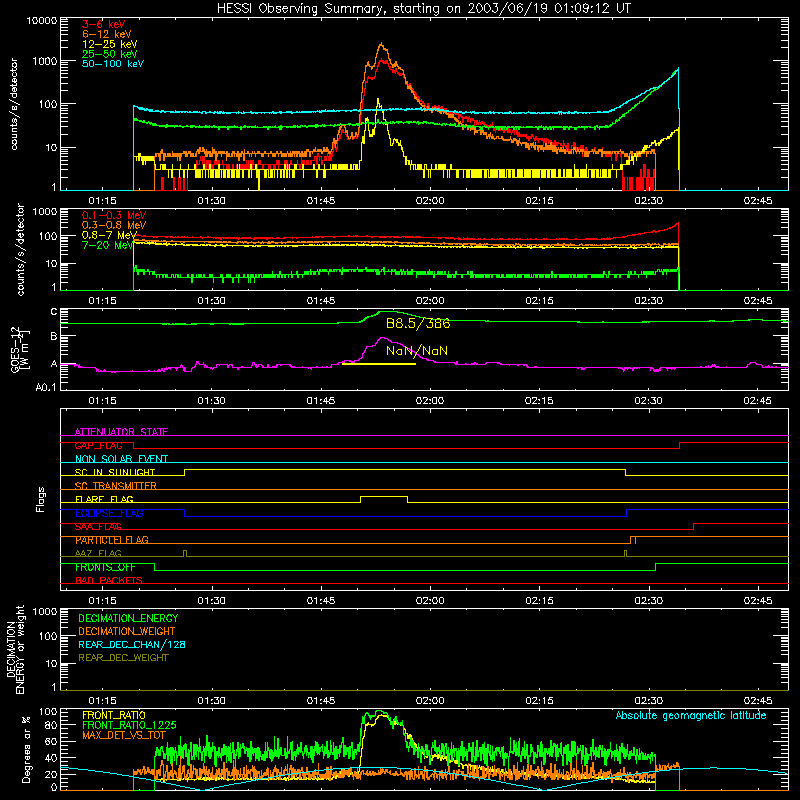The height and width of the screenshot is (800, 800).
Task: Click the B8.5/386 flare annotation
Action: click(418, 323)
